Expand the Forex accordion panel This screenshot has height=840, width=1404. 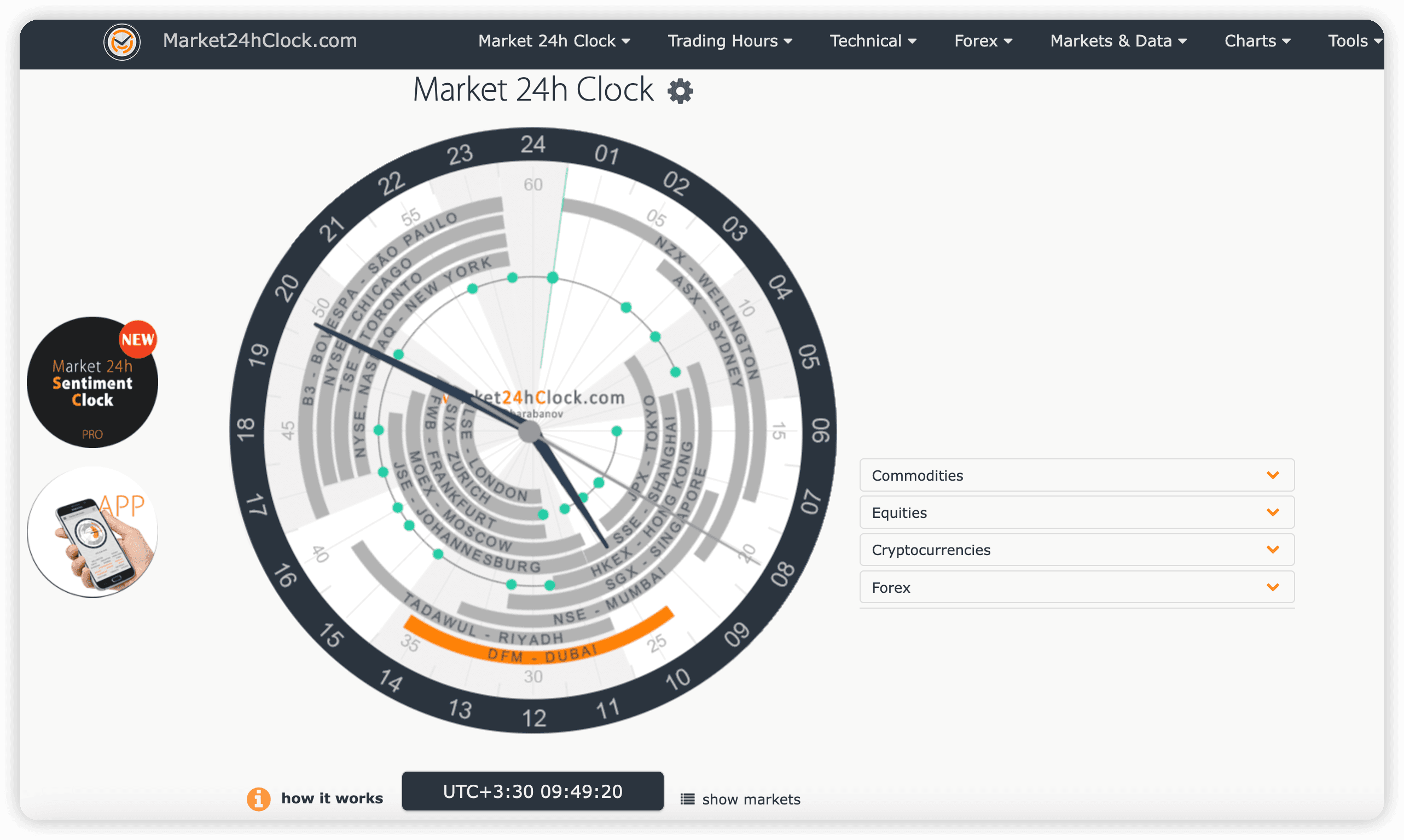click(1077, 587)
